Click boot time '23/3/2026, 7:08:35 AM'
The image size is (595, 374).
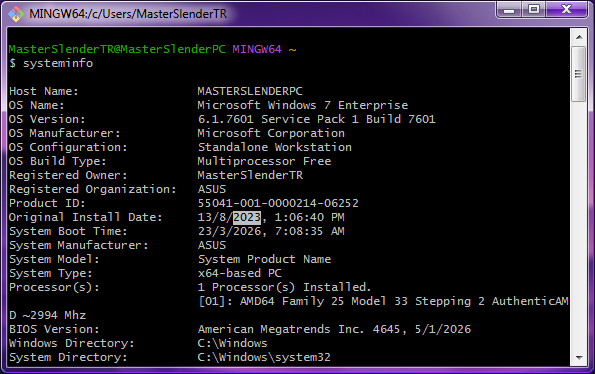pos(271,231)
